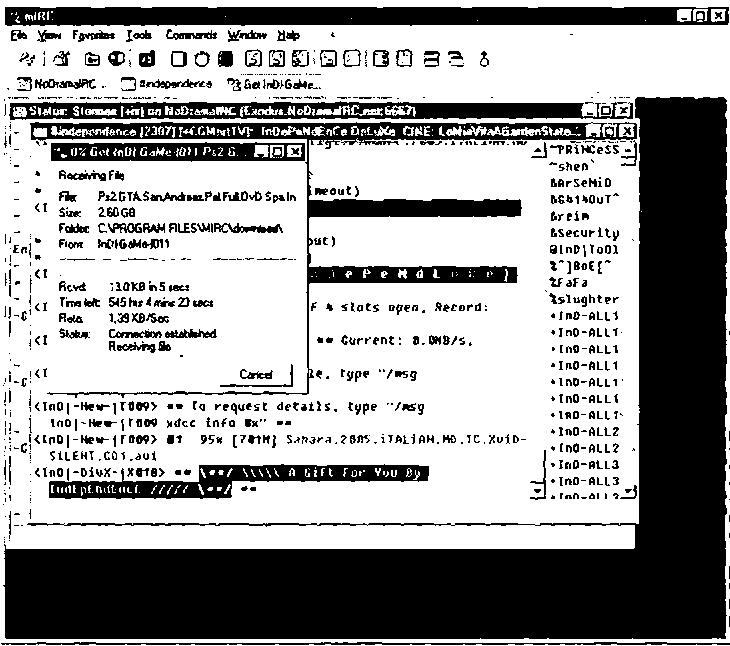Click the Cascade windows toolbar icon
Screen dimensions: 730x646
pos(456,59)
